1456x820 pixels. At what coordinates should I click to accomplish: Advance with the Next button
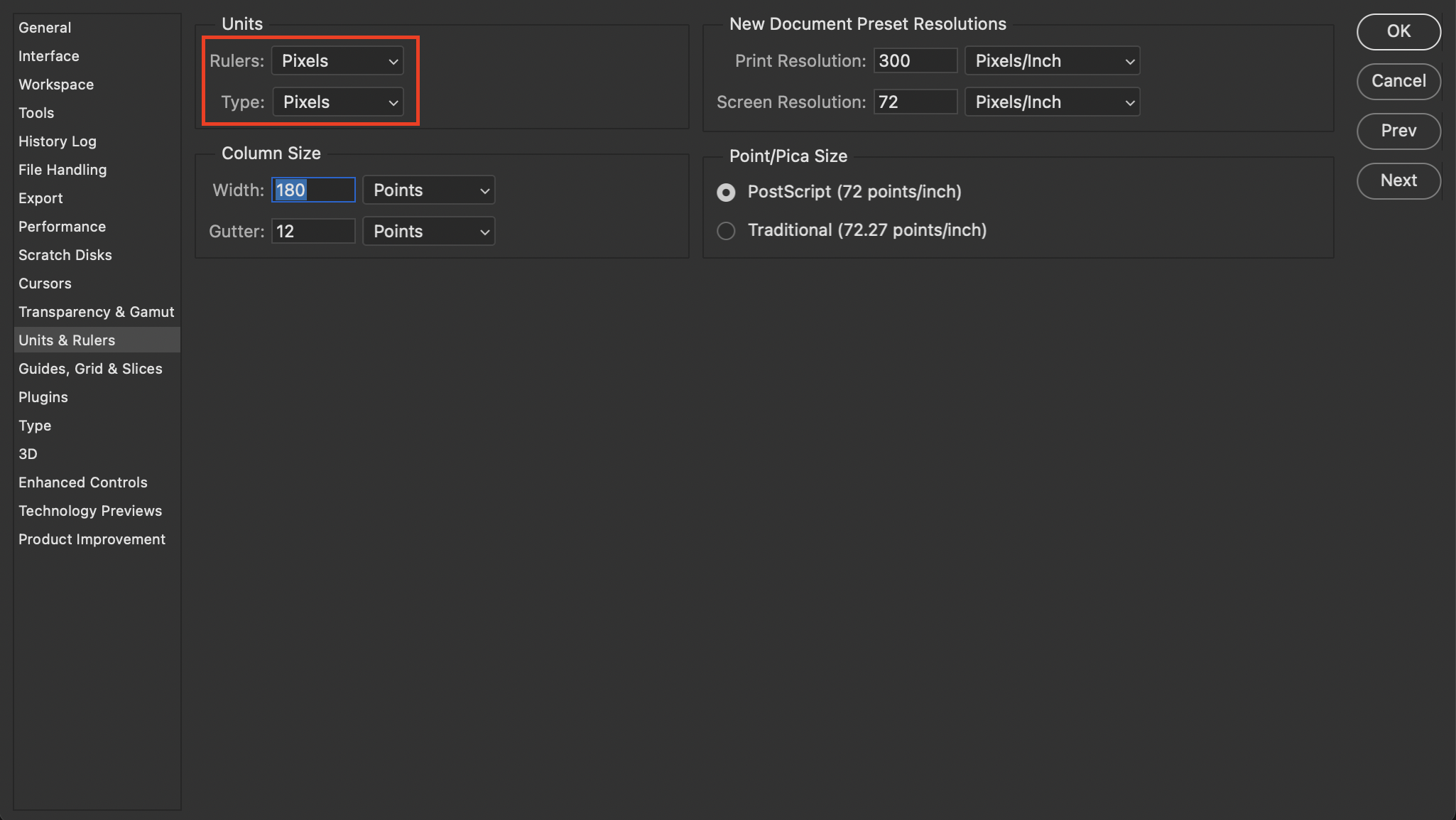point(1398,181)
